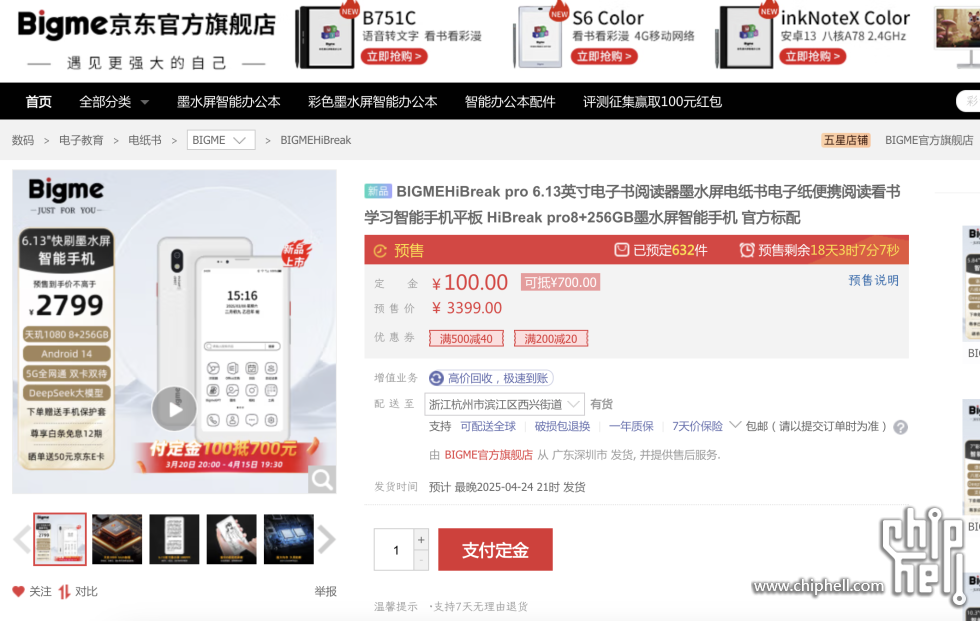Click the heart icon to follow
Image resolution: width=980 pixels, height=621 pixels.
tap(18, 591)
